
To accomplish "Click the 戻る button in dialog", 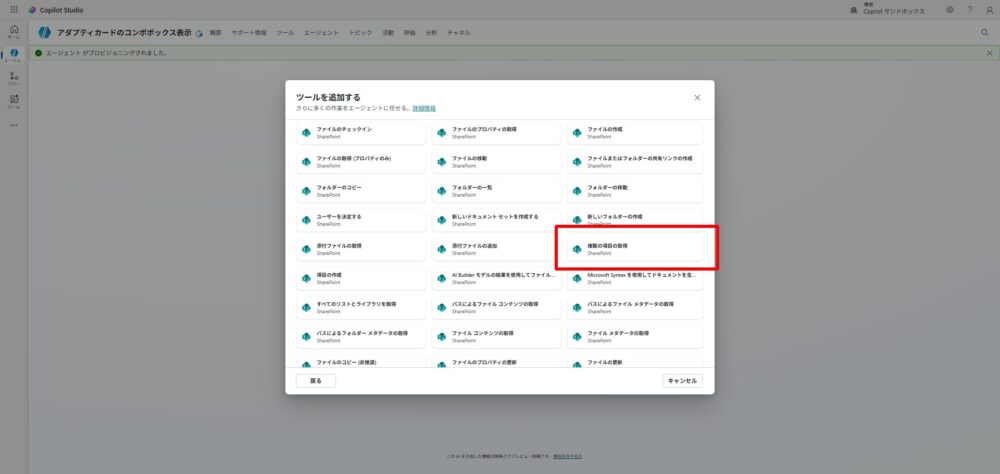I will pos(315,381).
